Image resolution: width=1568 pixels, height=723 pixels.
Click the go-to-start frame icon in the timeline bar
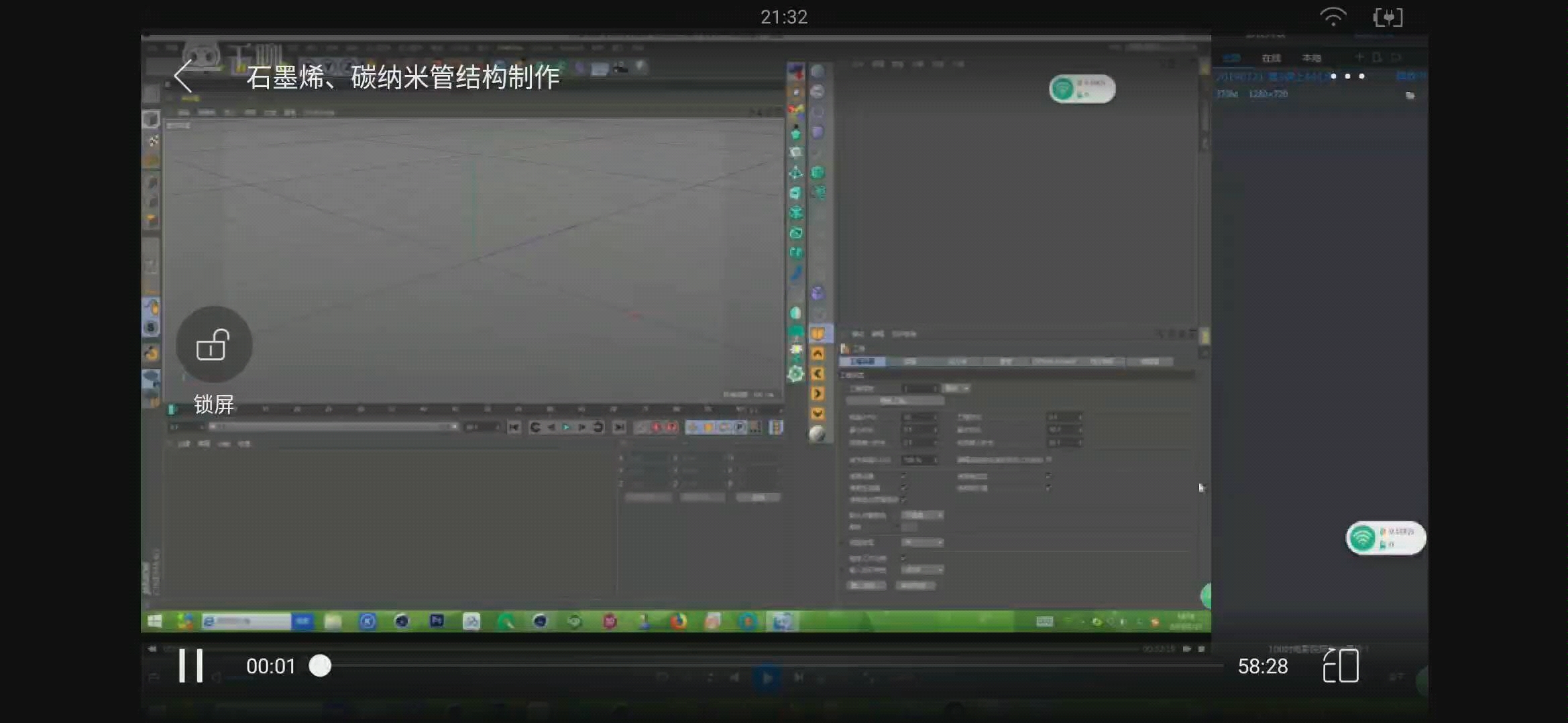(x=514, y=427)
